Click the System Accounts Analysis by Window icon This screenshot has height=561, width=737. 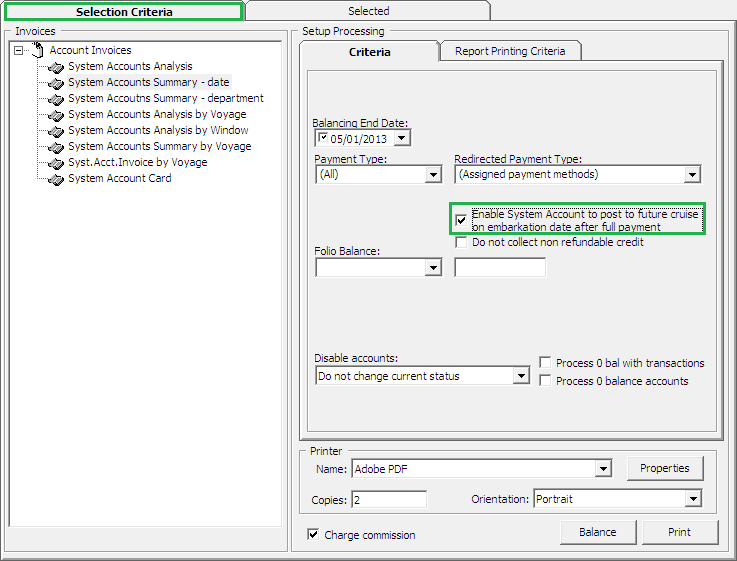click(56, 132)
